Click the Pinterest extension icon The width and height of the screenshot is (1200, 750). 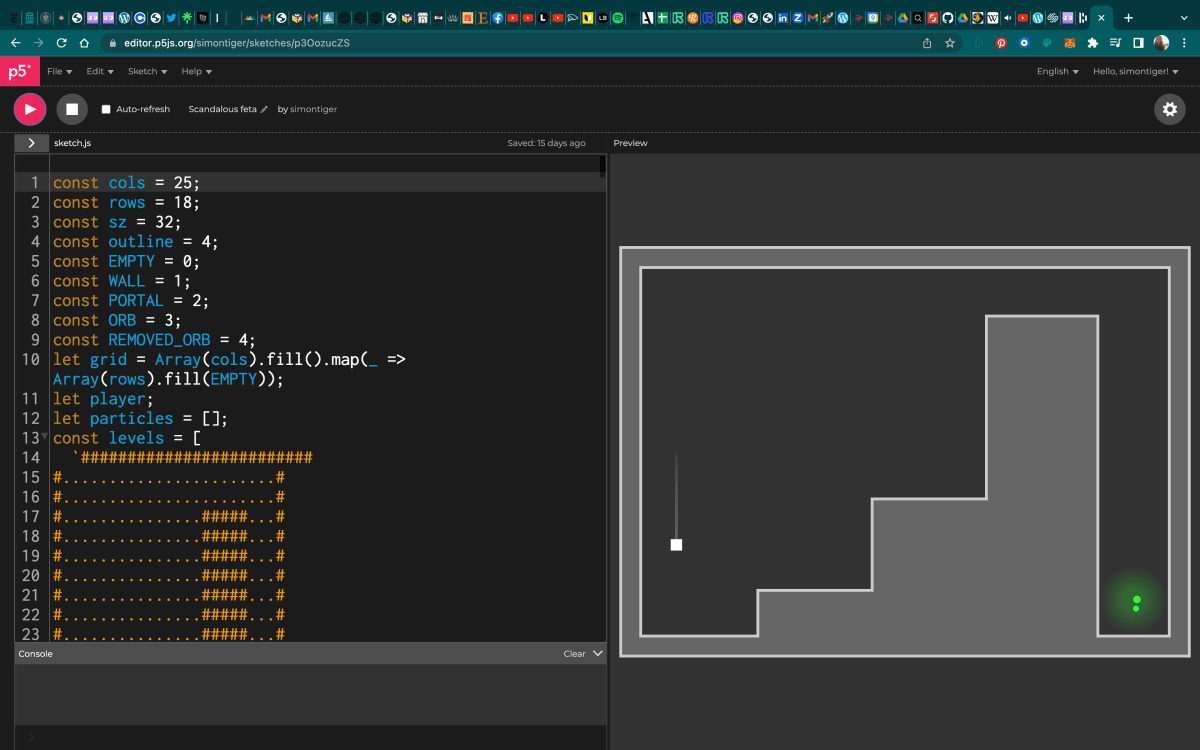(1001, 43)
